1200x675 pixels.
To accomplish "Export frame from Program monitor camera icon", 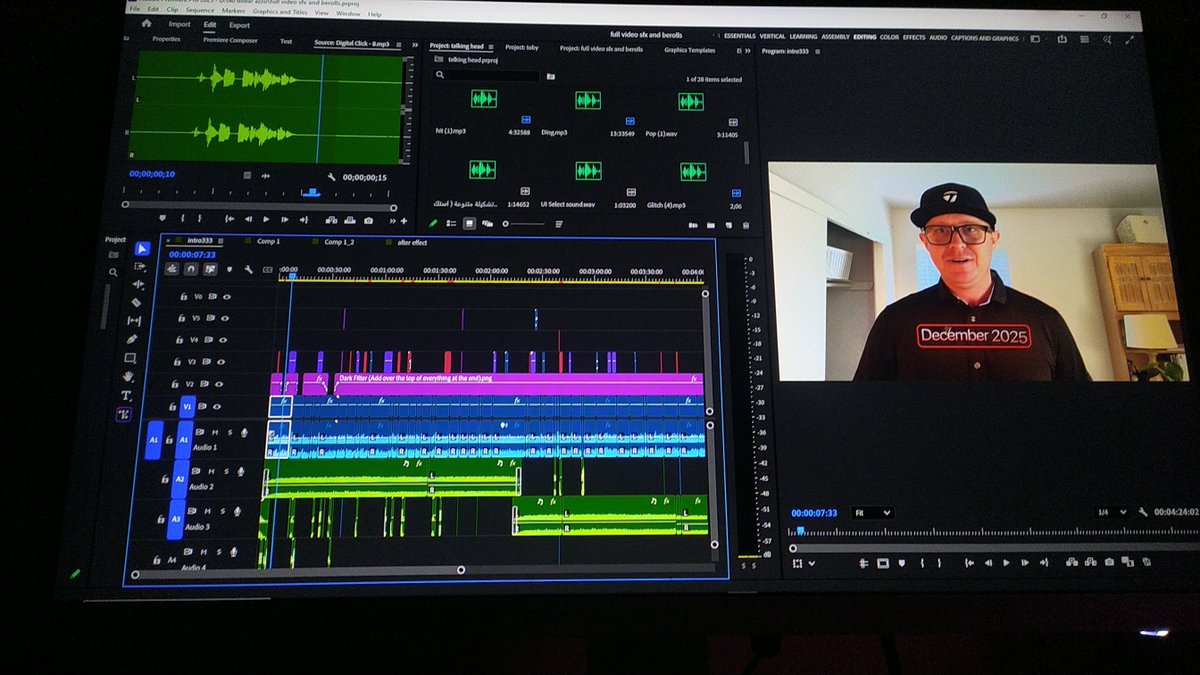I will (x=1110, y=563).
